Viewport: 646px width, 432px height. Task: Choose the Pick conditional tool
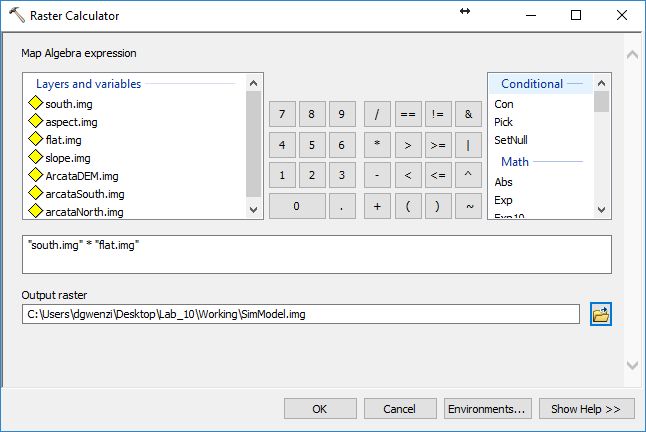[503, 122]
